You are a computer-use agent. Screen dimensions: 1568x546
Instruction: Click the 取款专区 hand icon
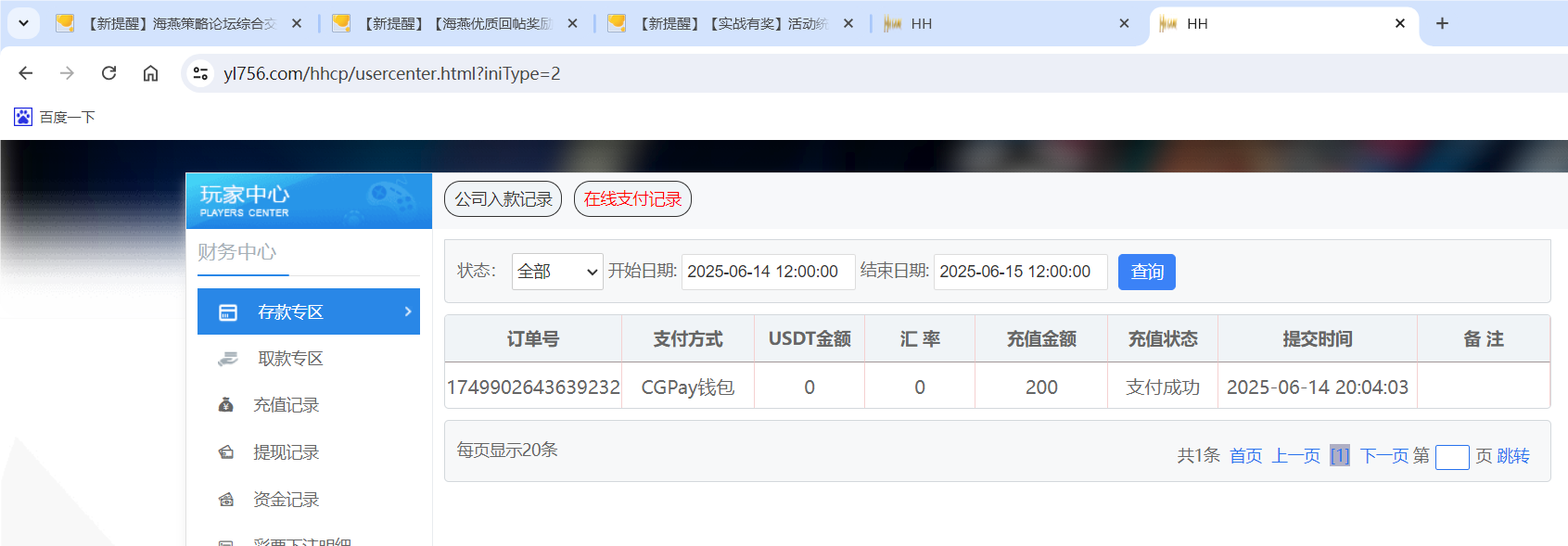point(227,359)
